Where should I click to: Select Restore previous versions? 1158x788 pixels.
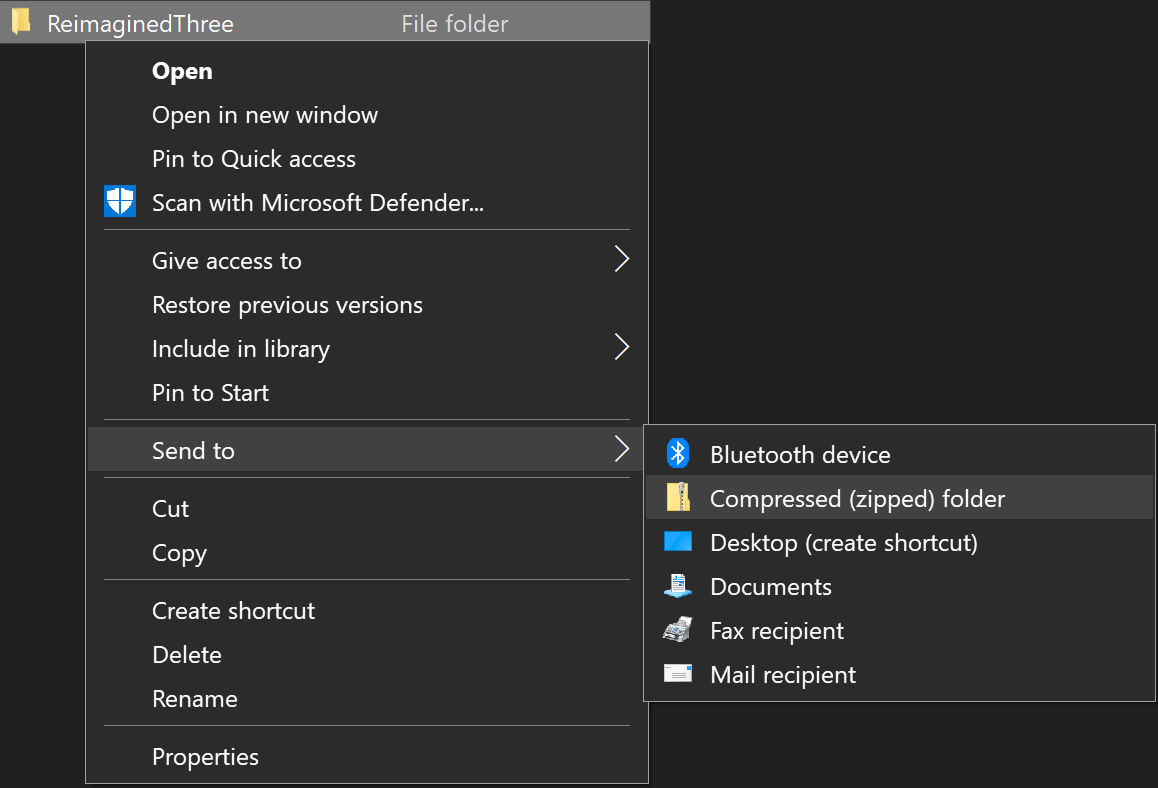pyautogui.click(x=287, y=305)
